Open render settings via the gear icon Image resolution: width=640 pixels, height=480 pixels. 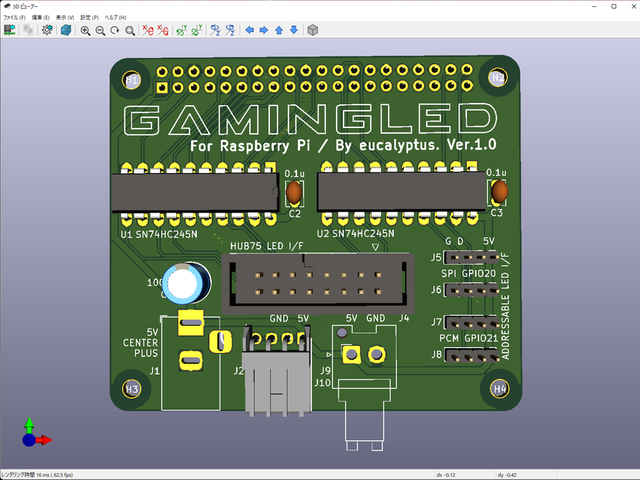click(x=48, y=30)
